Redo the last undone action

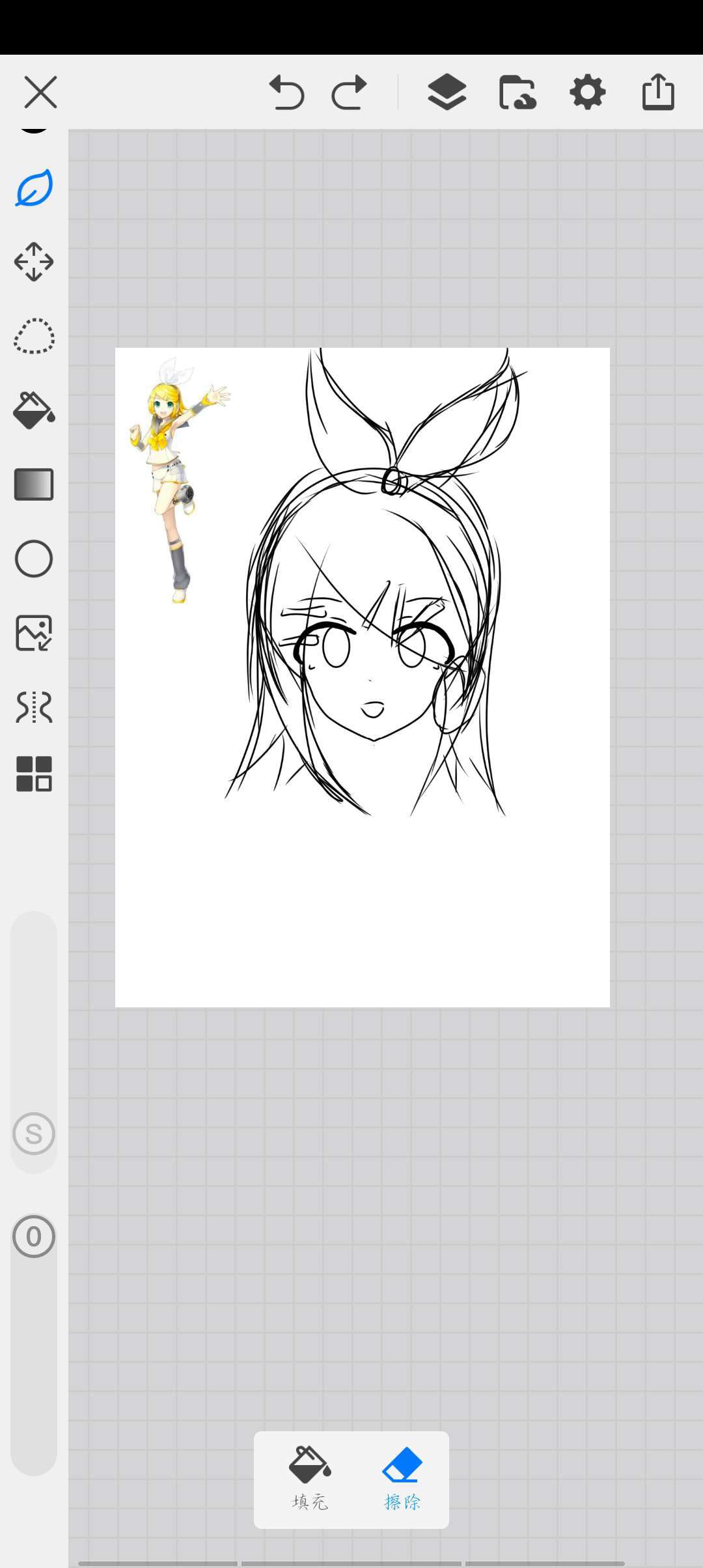coord(350,92)
